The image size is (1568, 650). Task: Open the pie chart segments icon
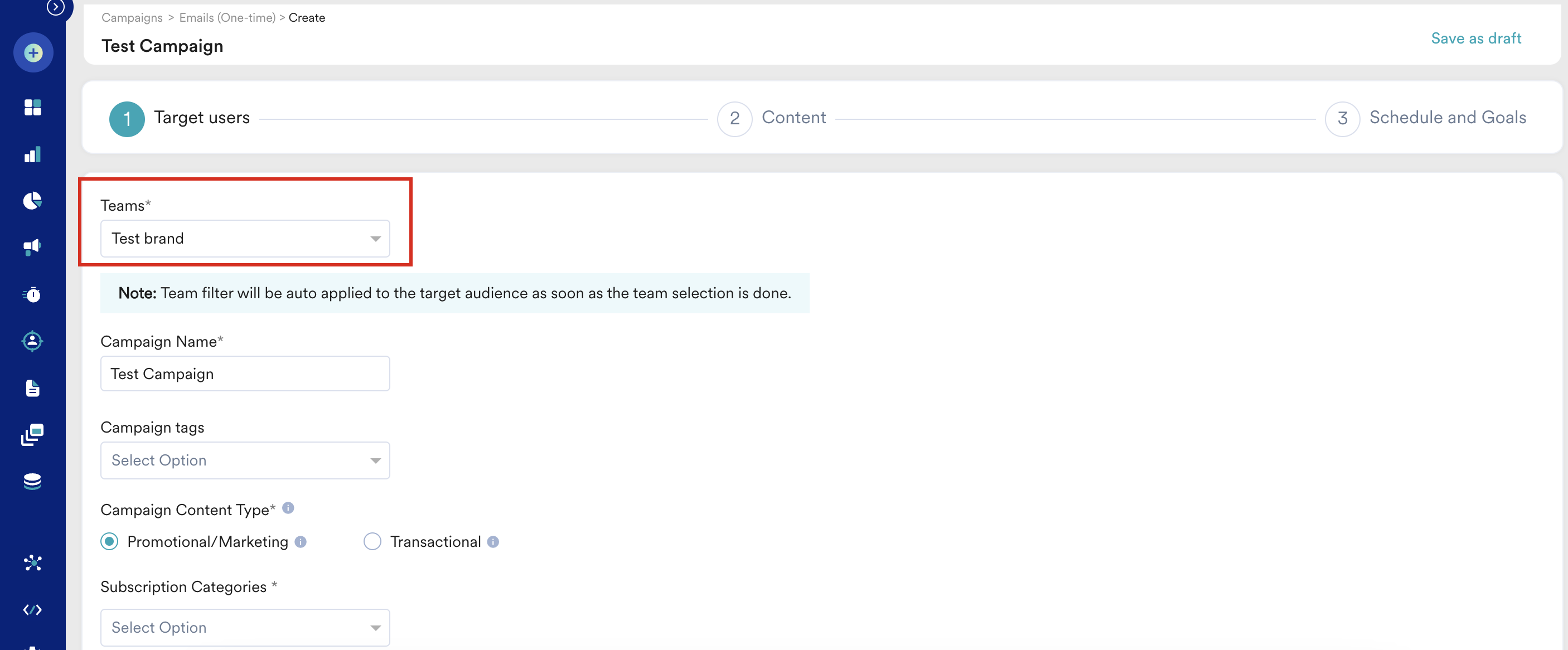[33, 201]
